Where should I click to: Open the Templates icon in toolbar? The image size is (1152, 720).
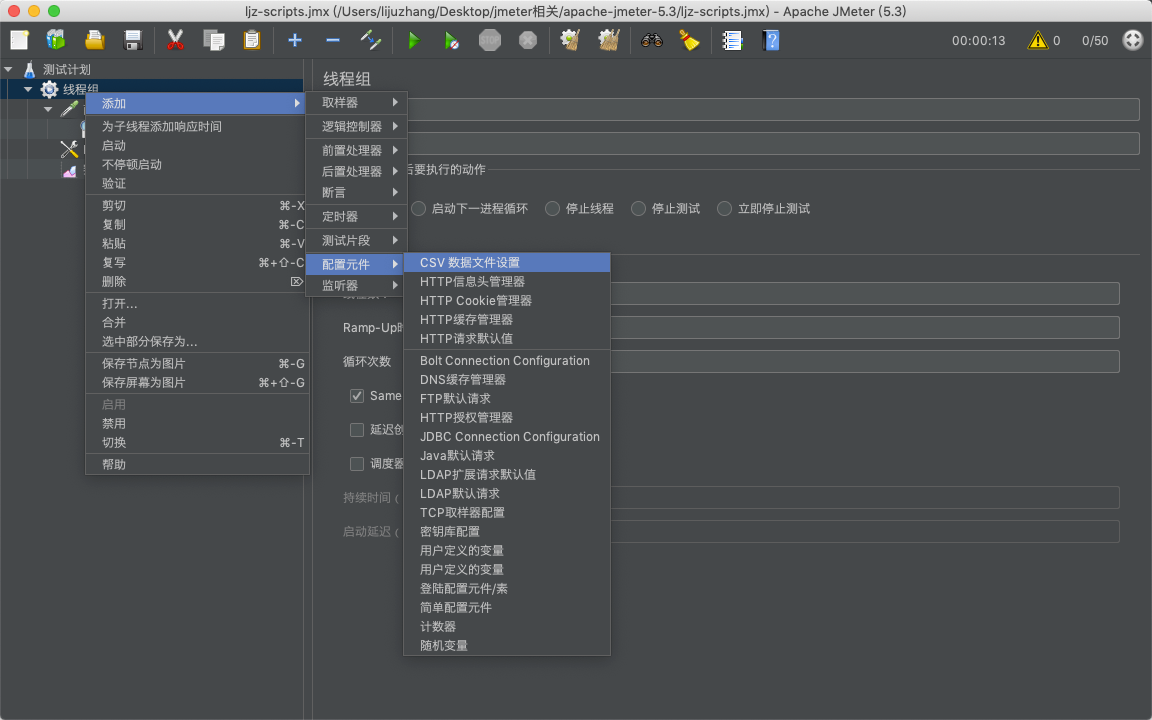coord(56,40)
